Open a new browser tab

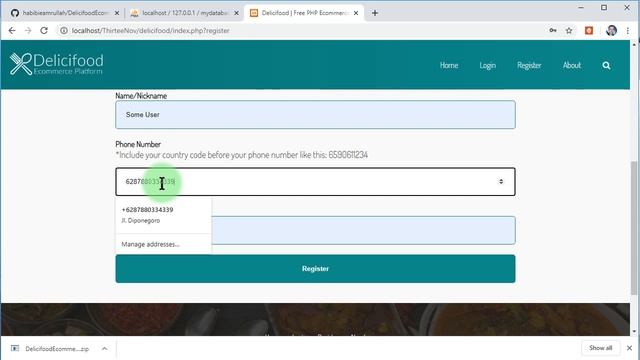pyautogui.click(x=375, y=13)
